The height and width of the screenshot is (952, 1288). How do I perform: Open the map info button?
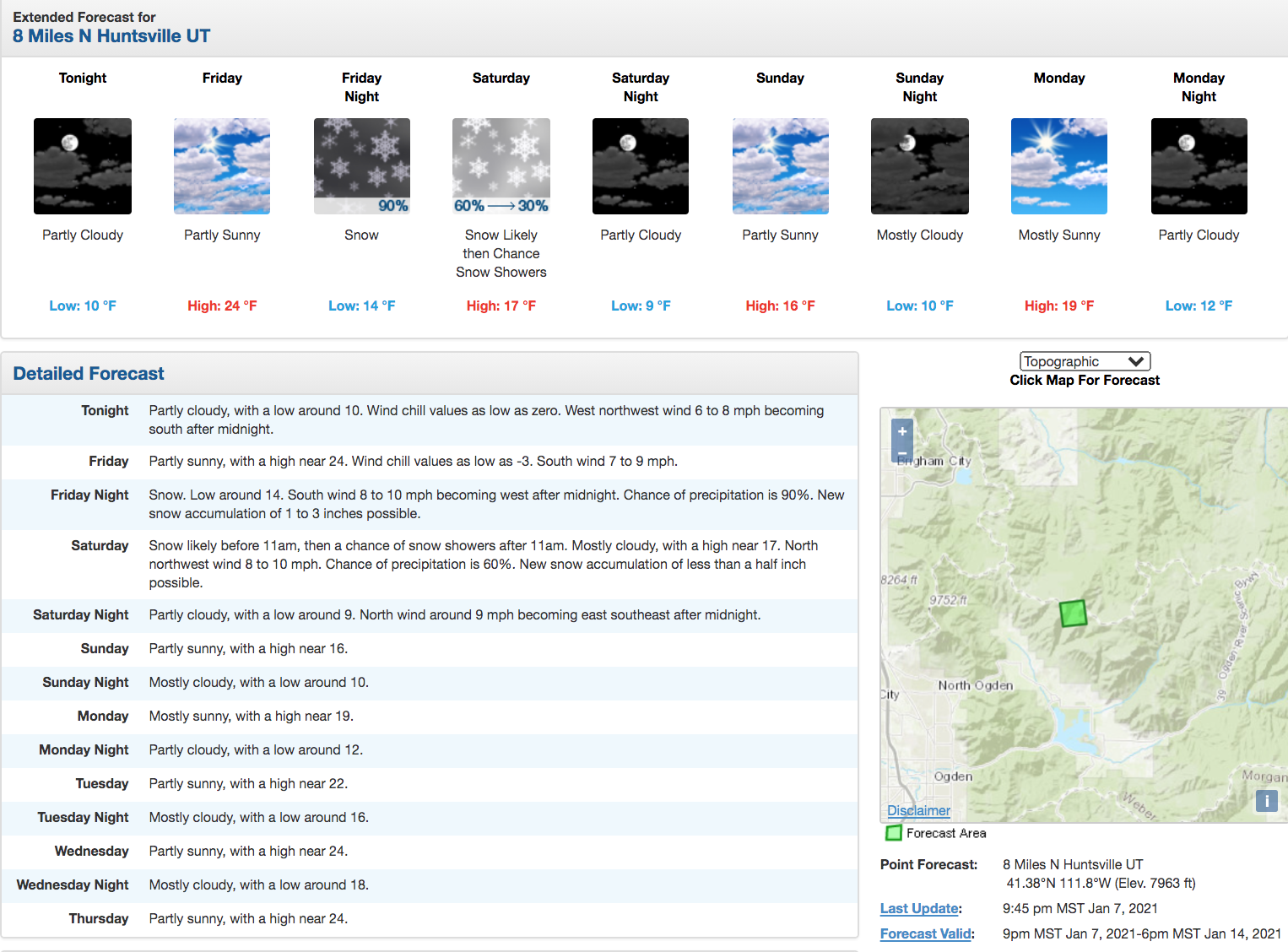[x=1267, y=800]
